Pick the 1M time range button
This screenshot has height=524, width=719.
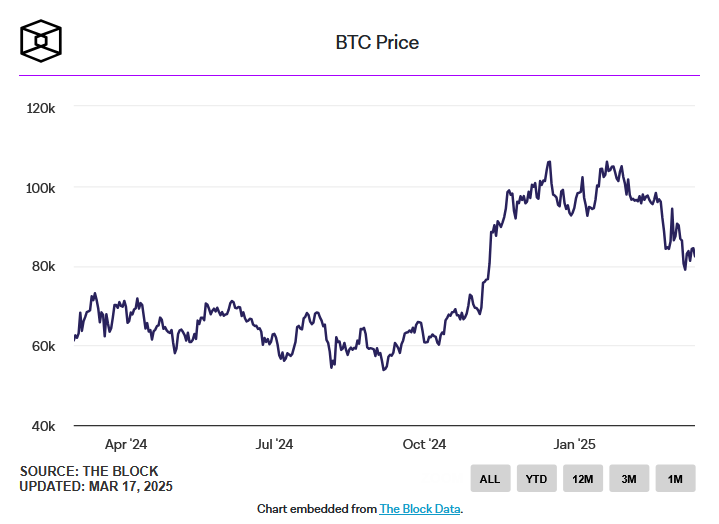tap(675, 479)
